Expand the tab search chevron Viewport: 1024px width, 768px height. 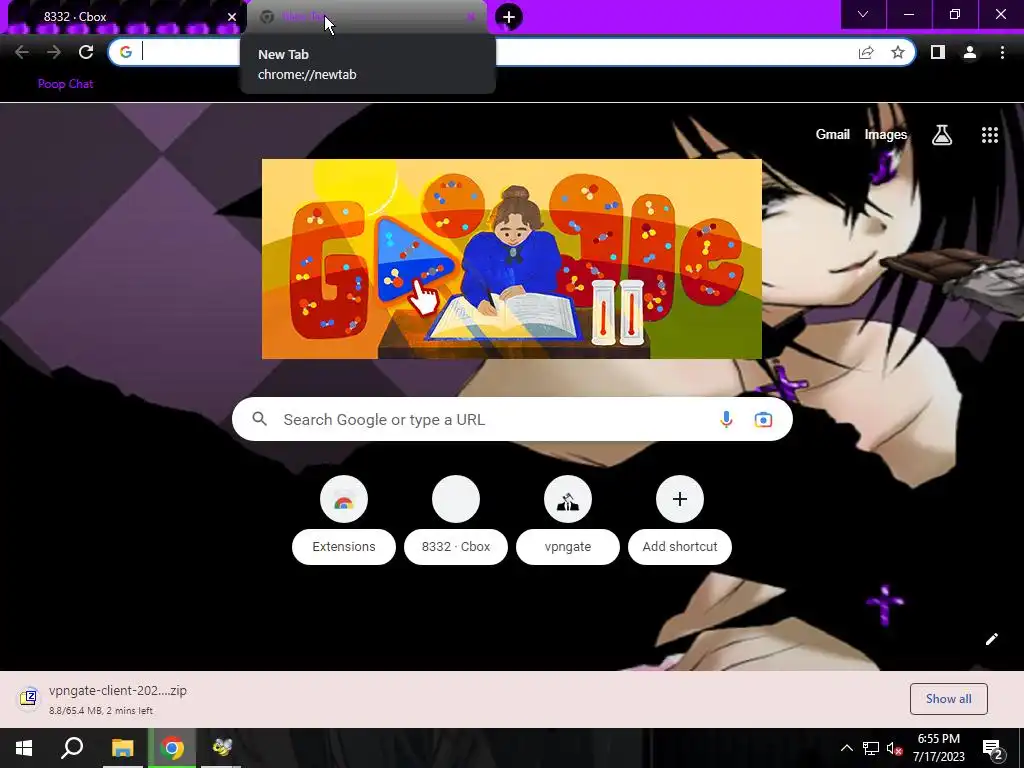[863, 14]
